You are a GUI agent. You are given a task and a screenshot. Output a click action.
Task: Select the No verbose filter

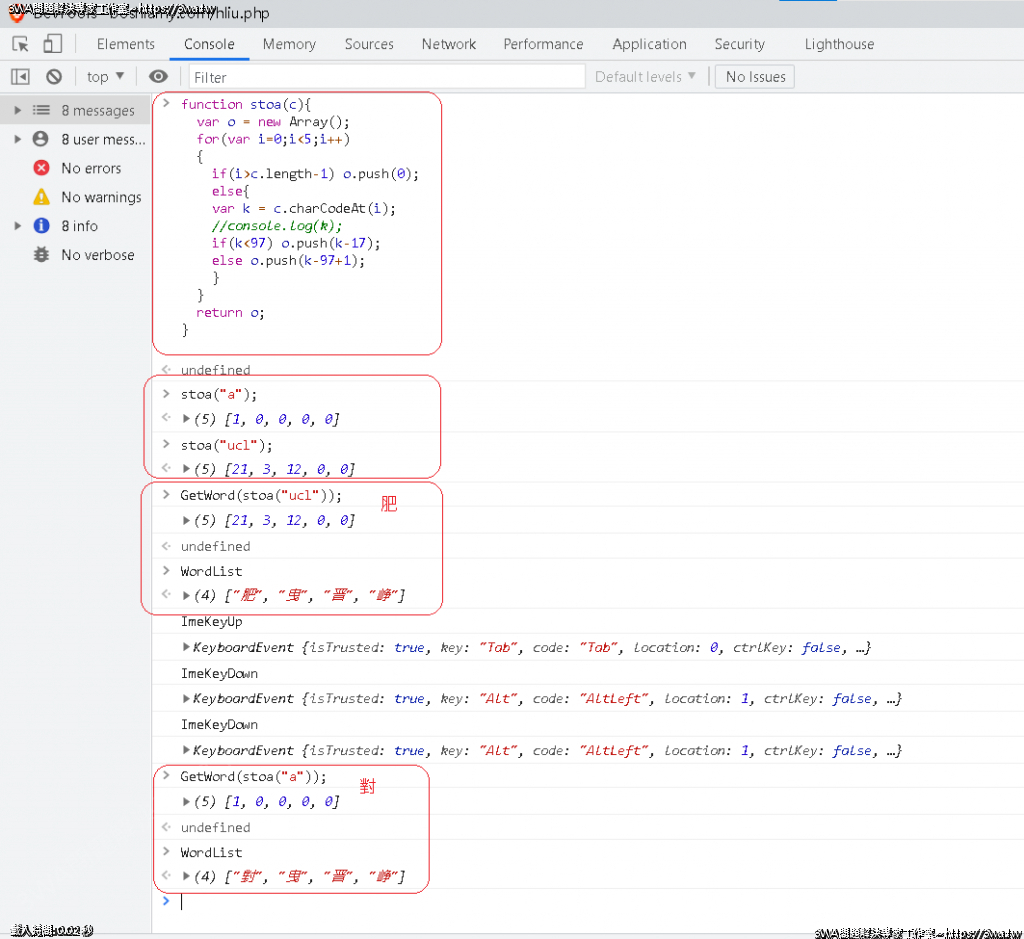click(97, 255)
